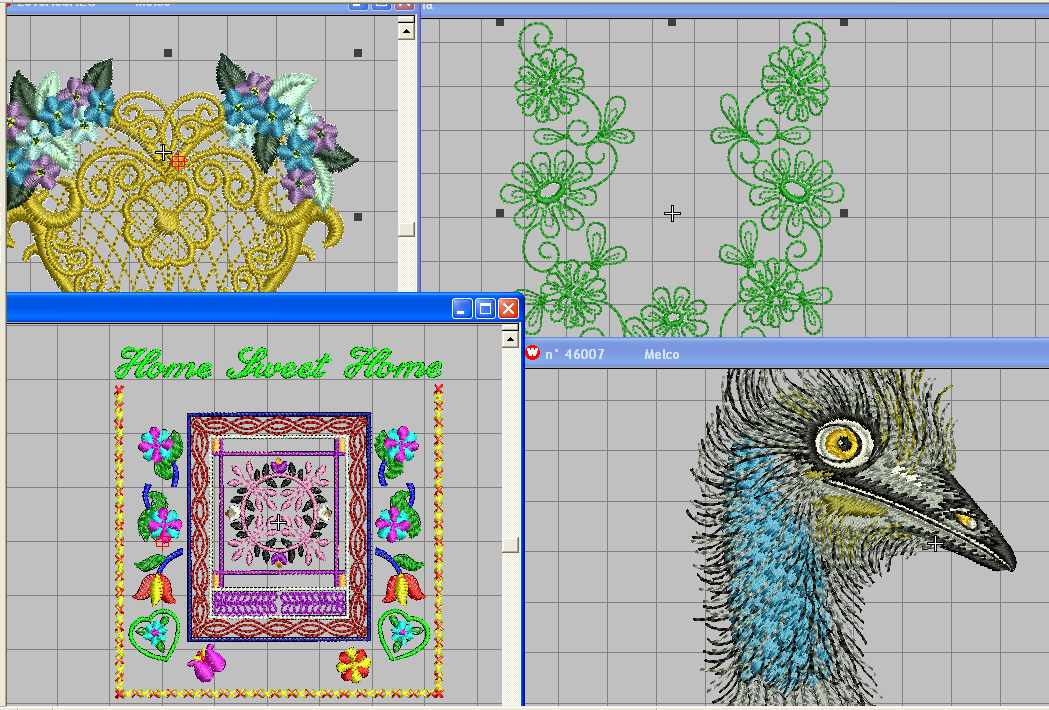This screenshot has width=1049, height=710.
Task: Click the middle-left selection handle in green floral window
Action: 500,213
